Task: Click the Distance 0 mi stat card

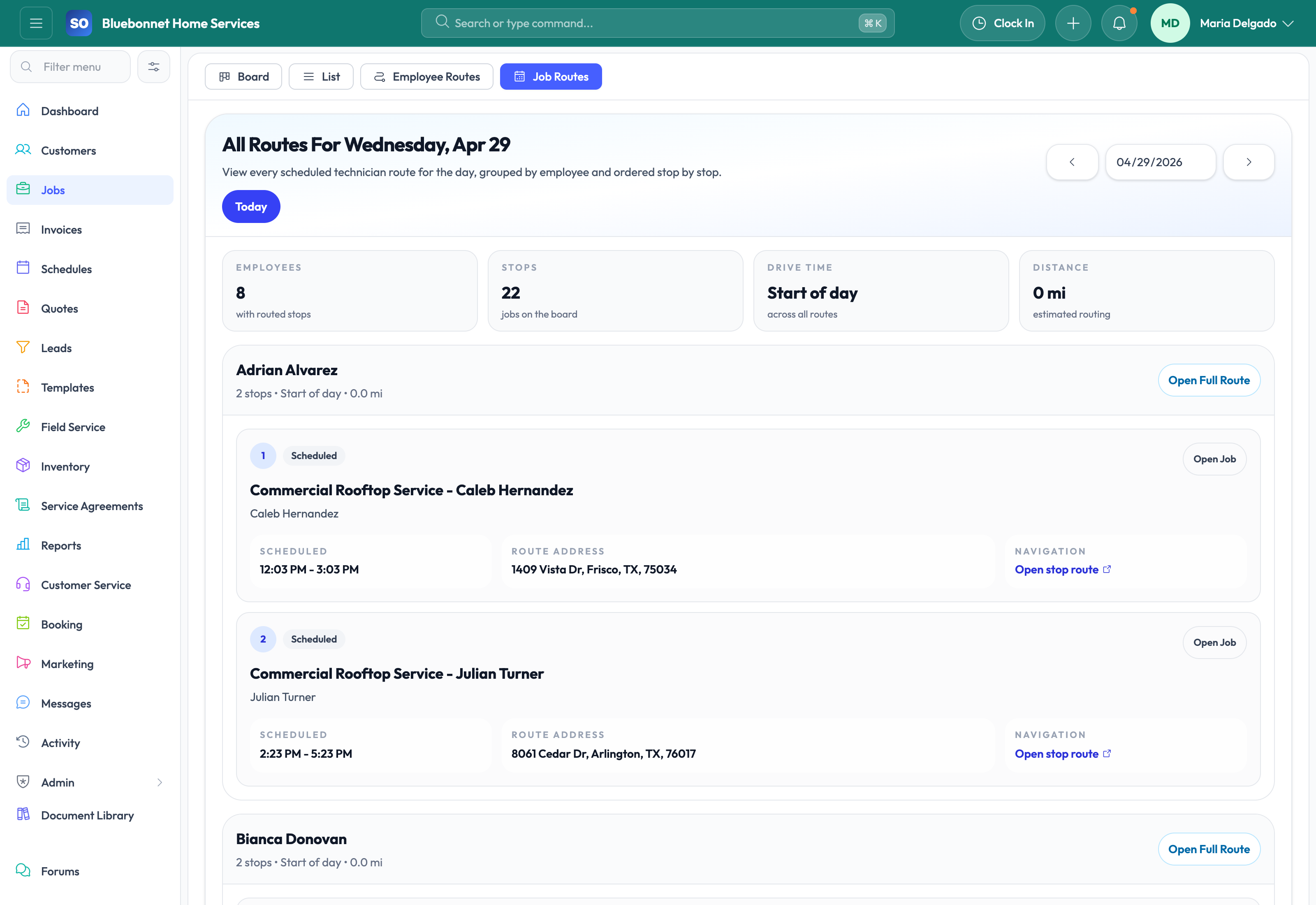Action: (x=1147, y=291)
